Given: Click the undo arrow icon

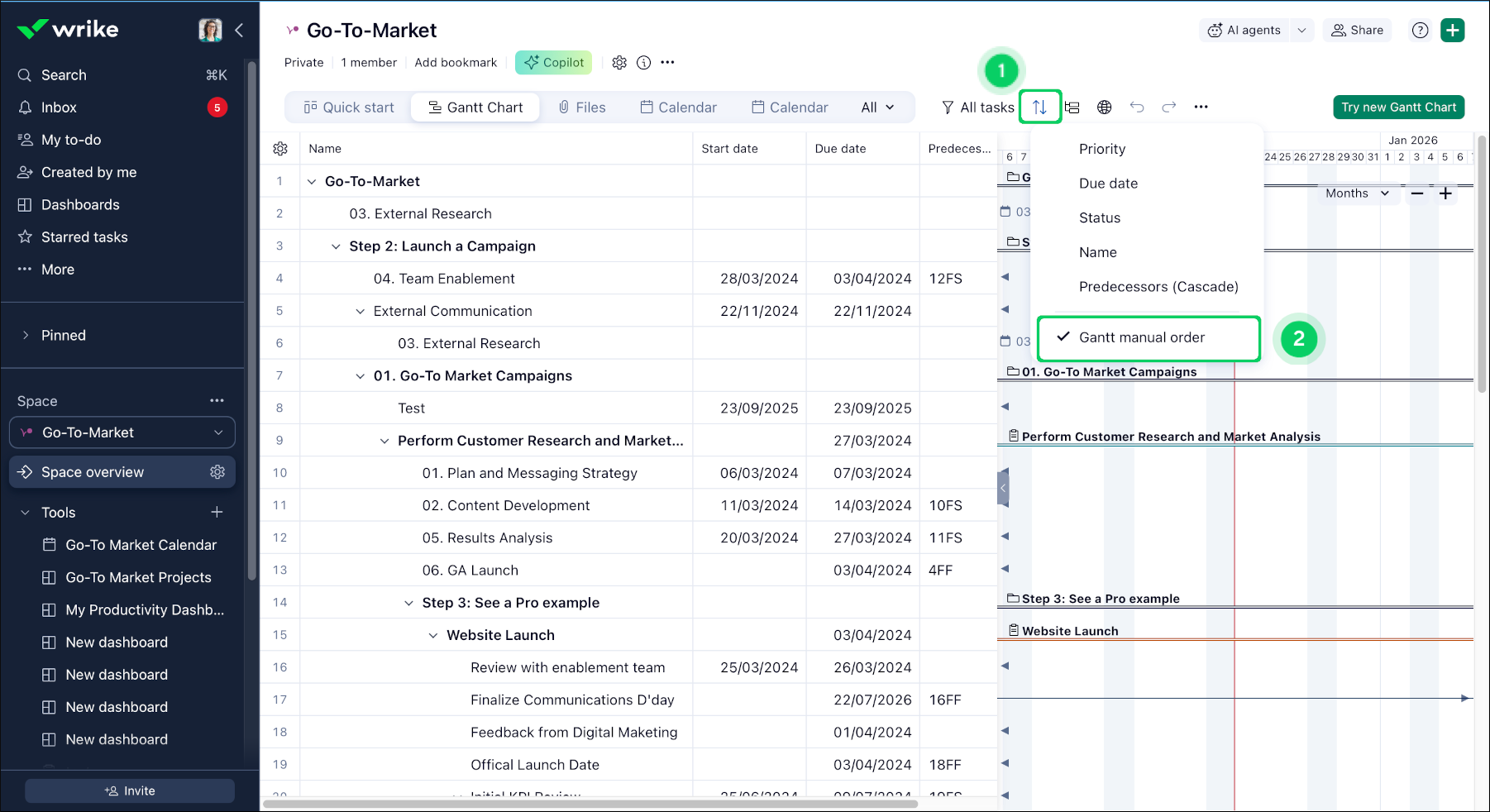Looking at the screenshot, I should [1137, 107].
